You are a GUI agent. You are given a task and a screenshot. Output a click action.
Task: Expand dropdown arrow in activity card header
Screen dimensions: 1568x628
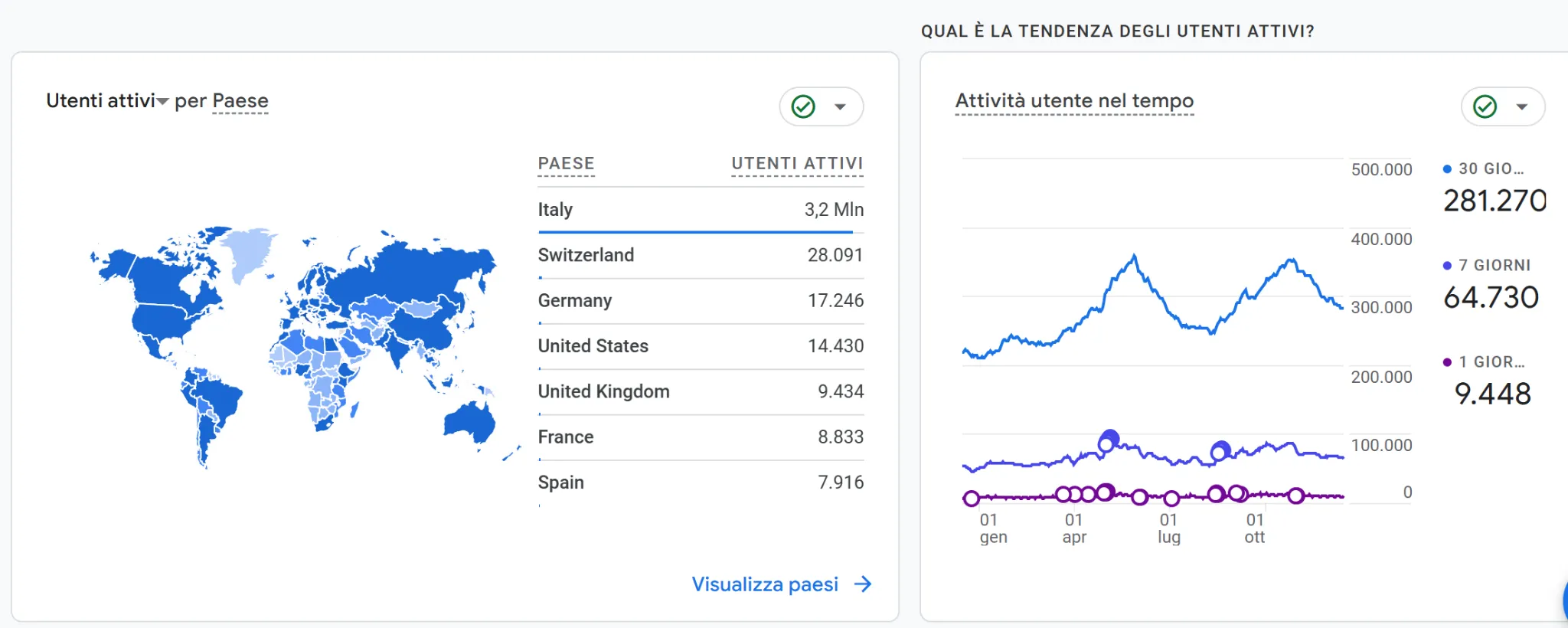1521,106
